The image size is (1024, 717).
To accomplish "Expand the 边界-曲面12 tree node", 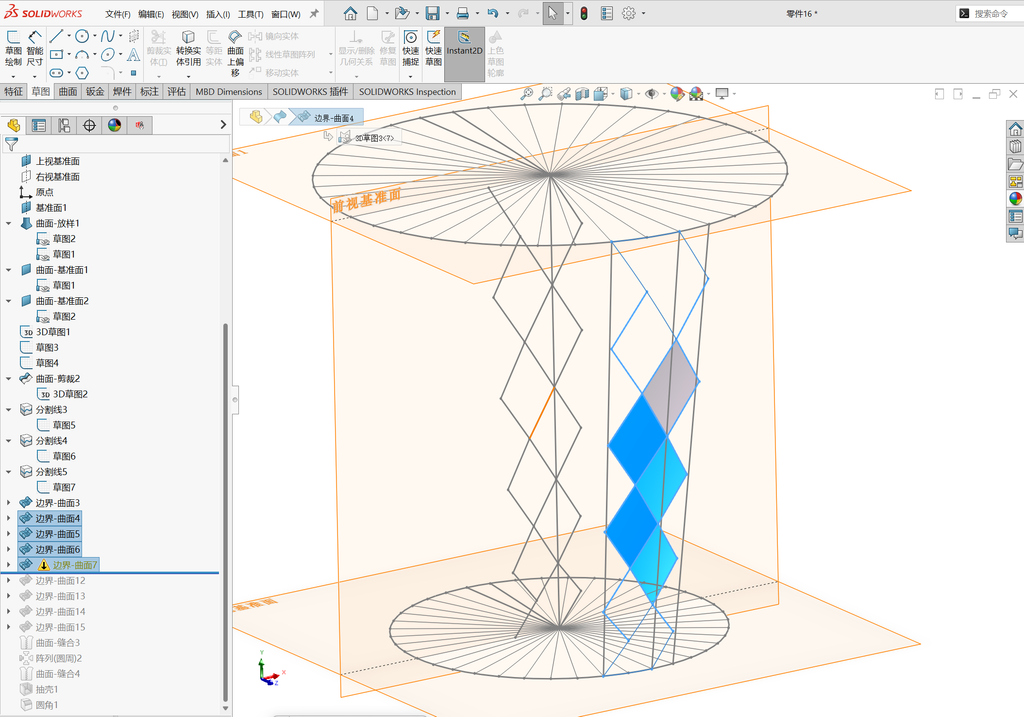I will 8,581.
